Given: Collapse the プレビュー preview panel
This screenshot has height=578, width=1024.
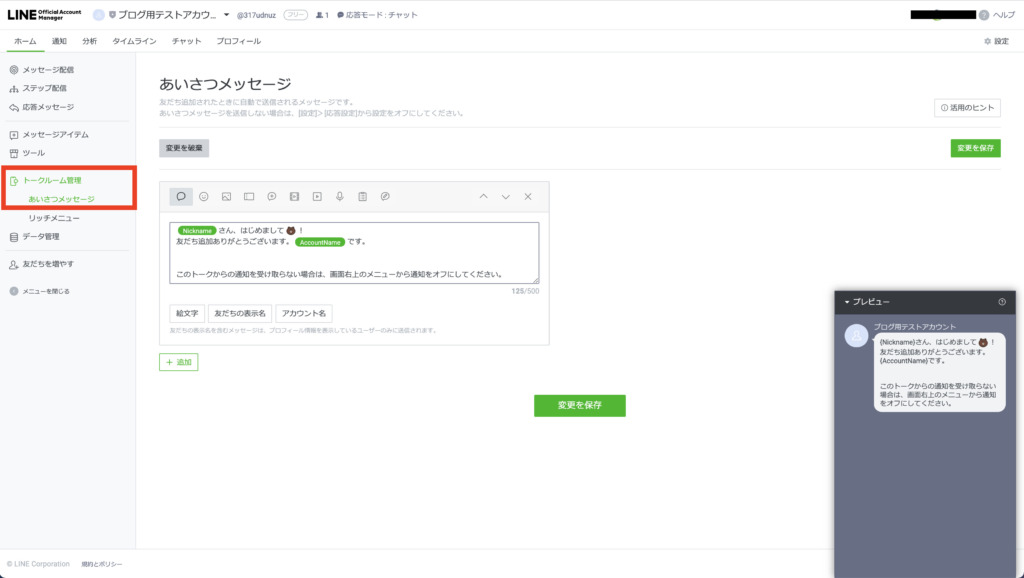Looking at the screenshot, I should [847, 301].
